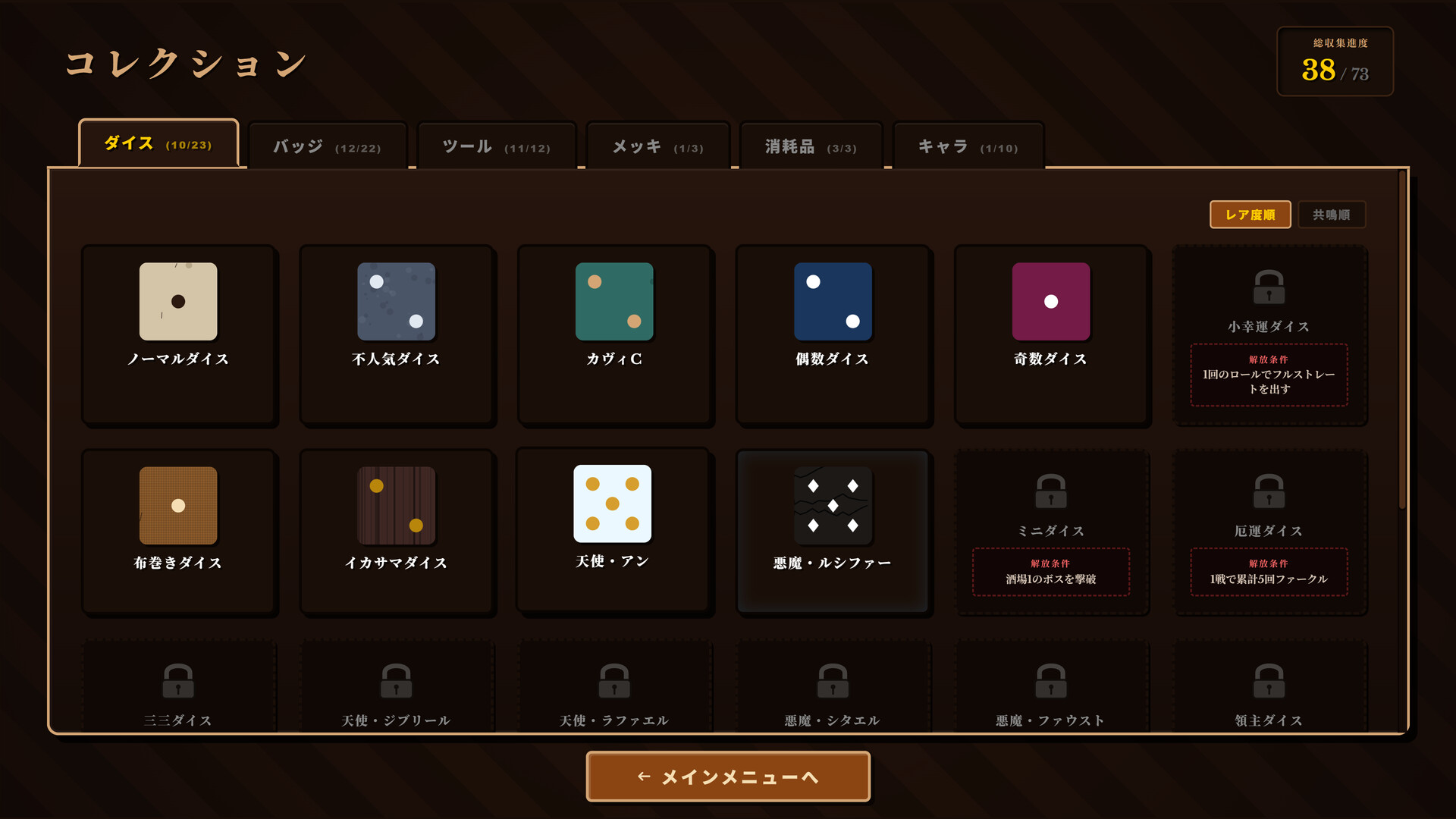
Task: Open the キャラ tab
Action: tap(968, 146)
